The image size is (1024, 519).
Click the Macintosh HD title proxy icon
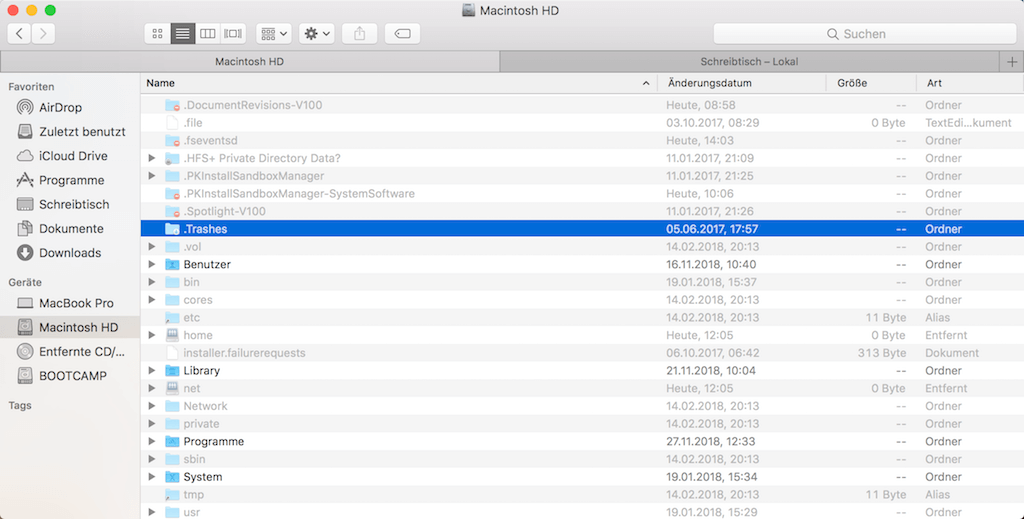coord(468,10)
